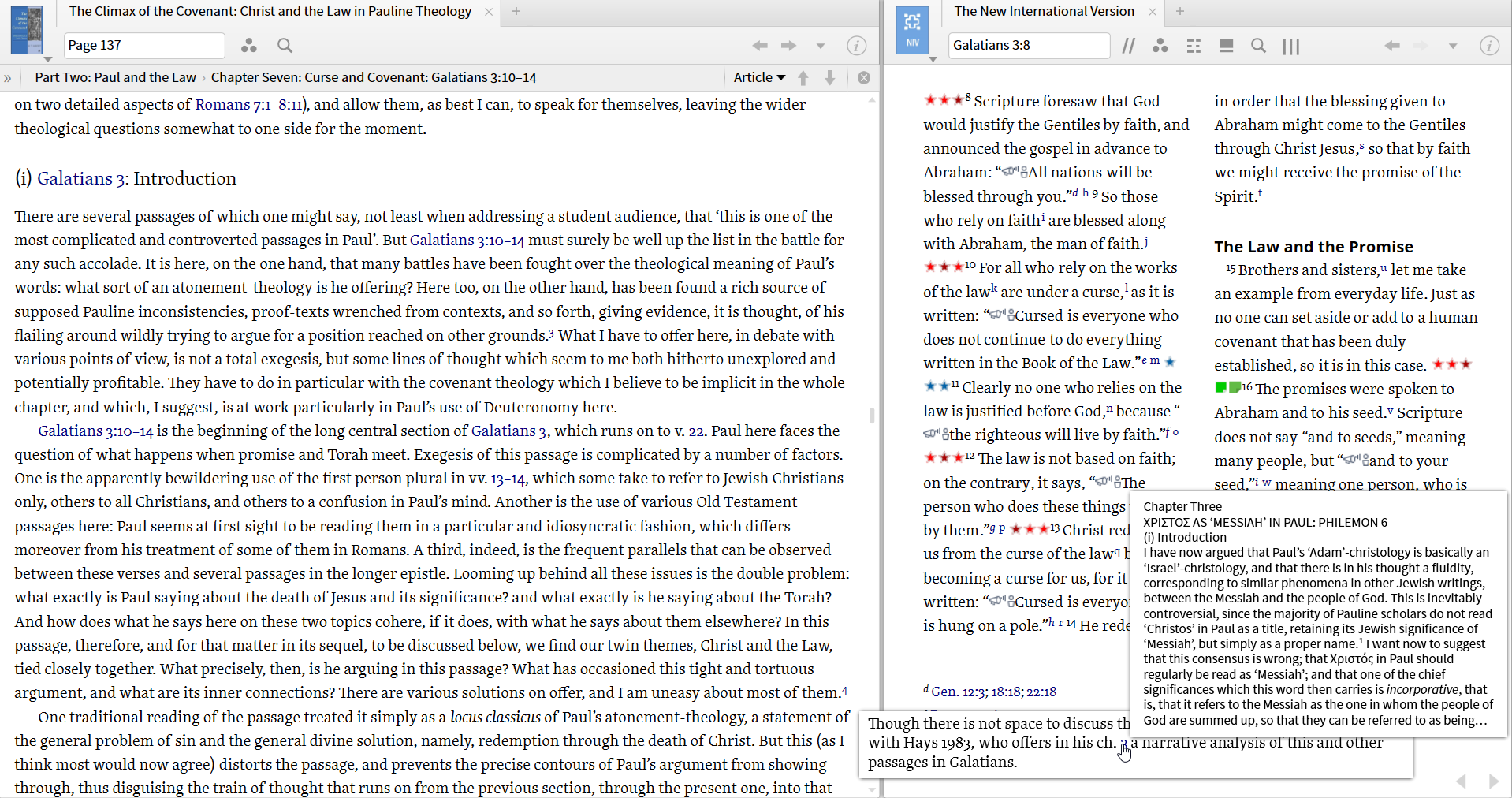
Task: Open the Article navigation dropdown
Action: [x=760, y=77]
